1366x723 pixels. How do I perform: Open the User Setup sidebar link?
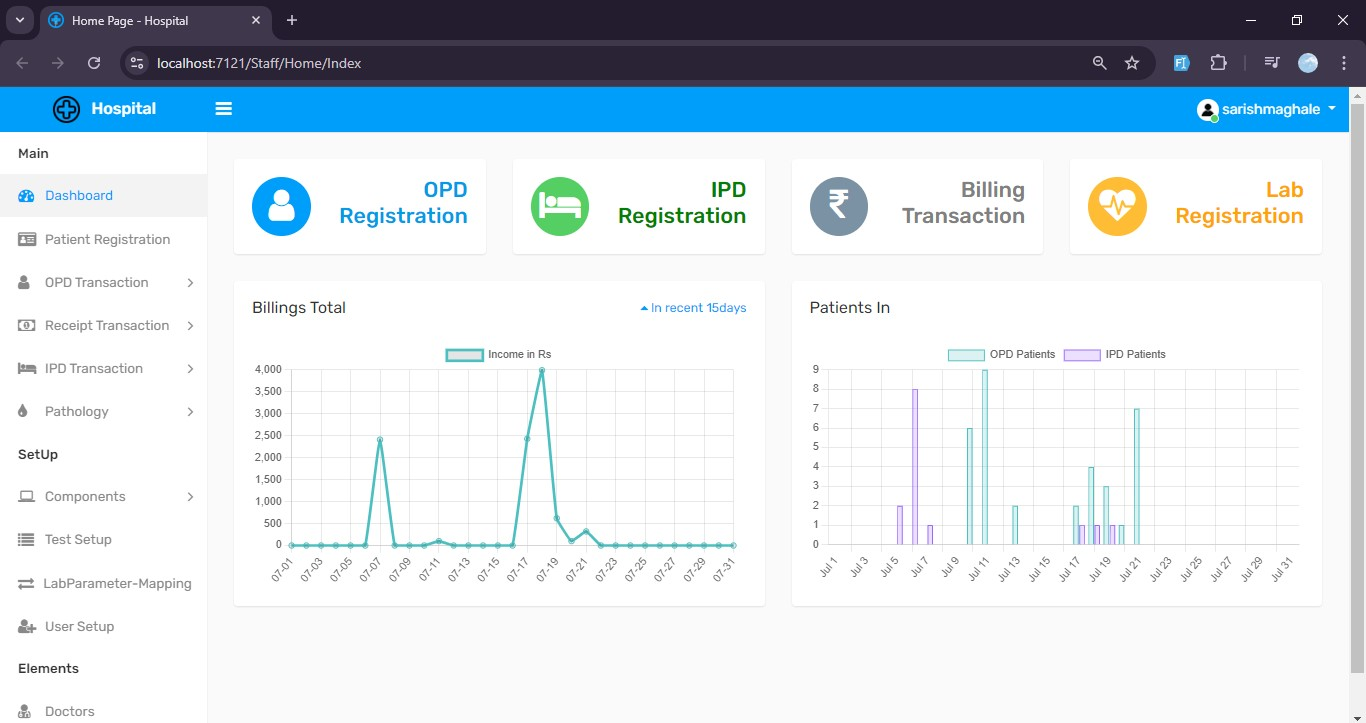[79, 627]
